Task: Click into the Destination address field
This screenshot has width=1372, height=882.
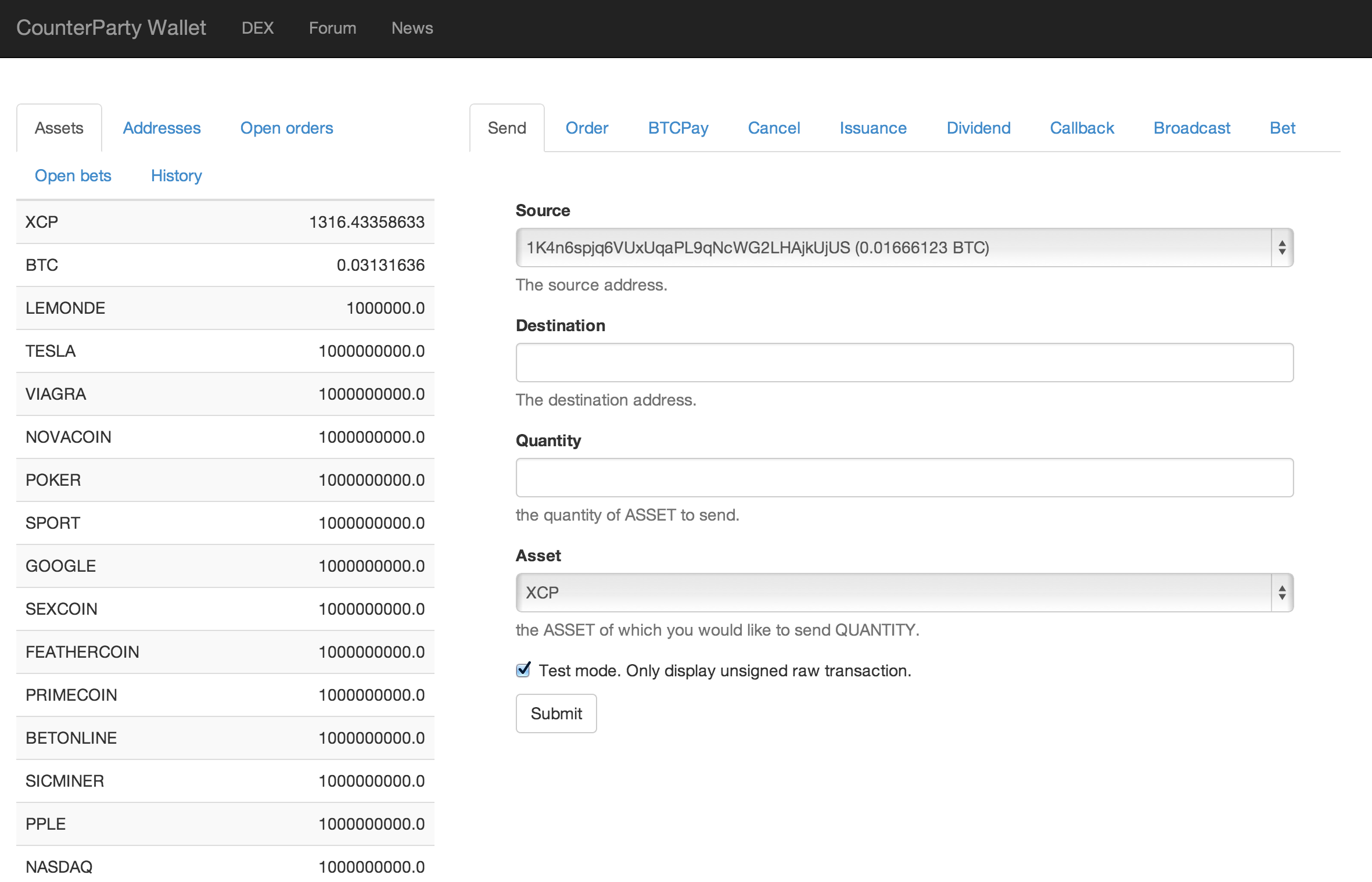Action: coord(904,363)
